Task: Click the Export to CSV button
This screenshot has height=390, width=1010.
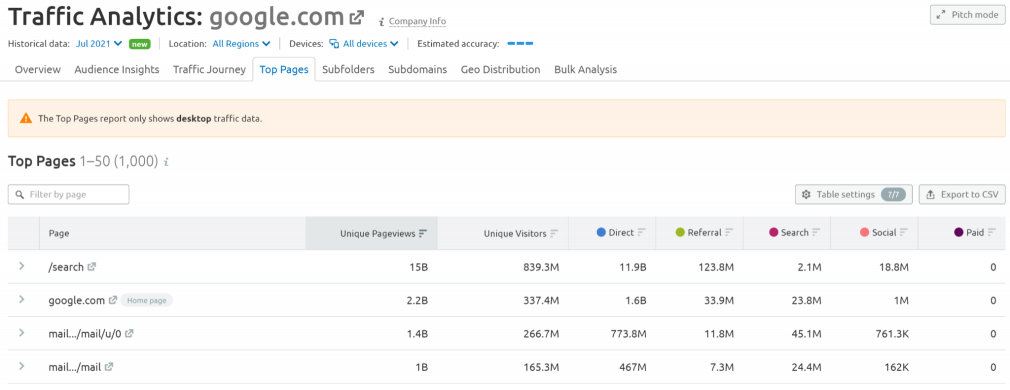Action: (962, 194)
